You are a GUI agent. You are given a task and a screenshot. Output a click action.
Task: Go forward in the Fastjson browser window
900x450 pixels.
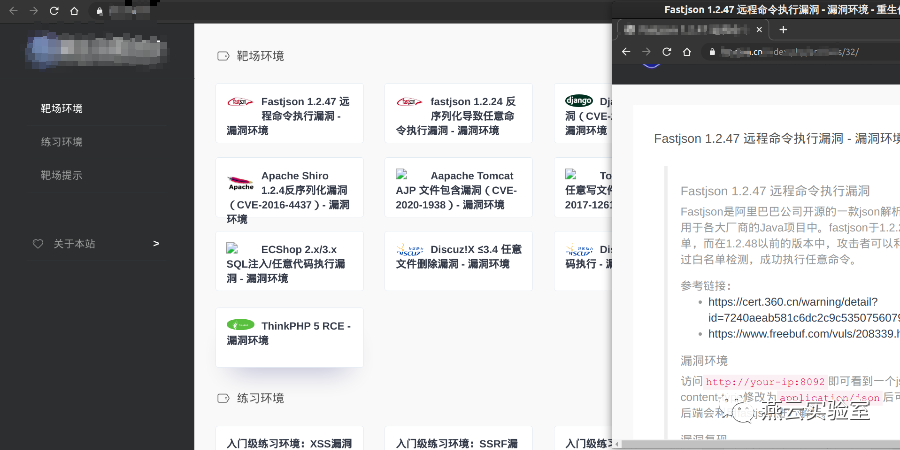pos(646,52)
